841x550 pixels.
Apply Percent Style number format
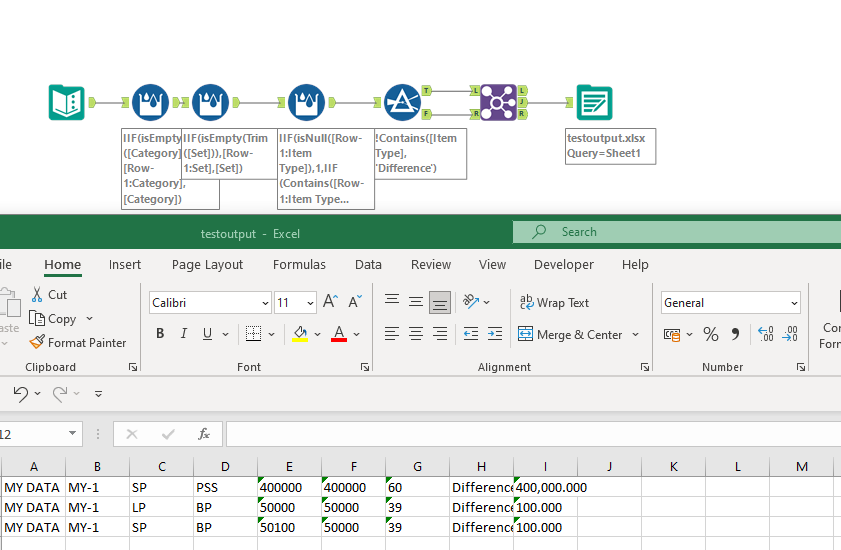tap(711, 334)
